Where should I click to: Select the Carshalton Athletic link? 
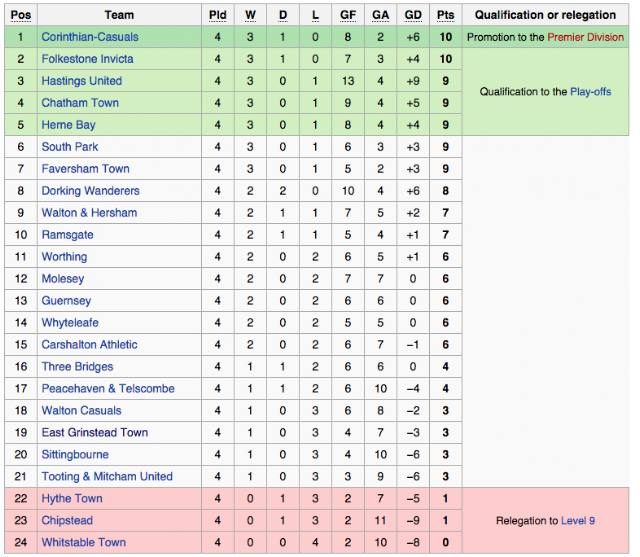pos(89,345)
